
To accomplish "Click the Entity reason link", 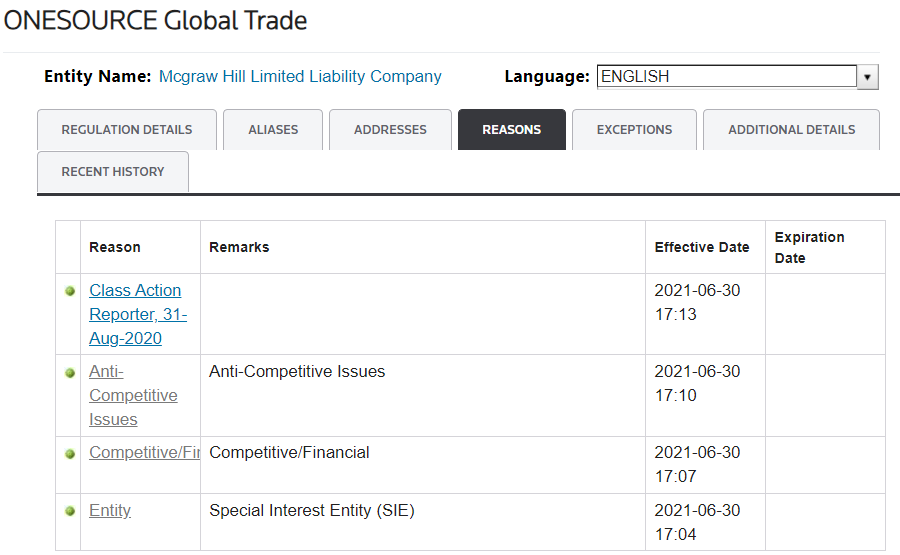I will point(110,511).
